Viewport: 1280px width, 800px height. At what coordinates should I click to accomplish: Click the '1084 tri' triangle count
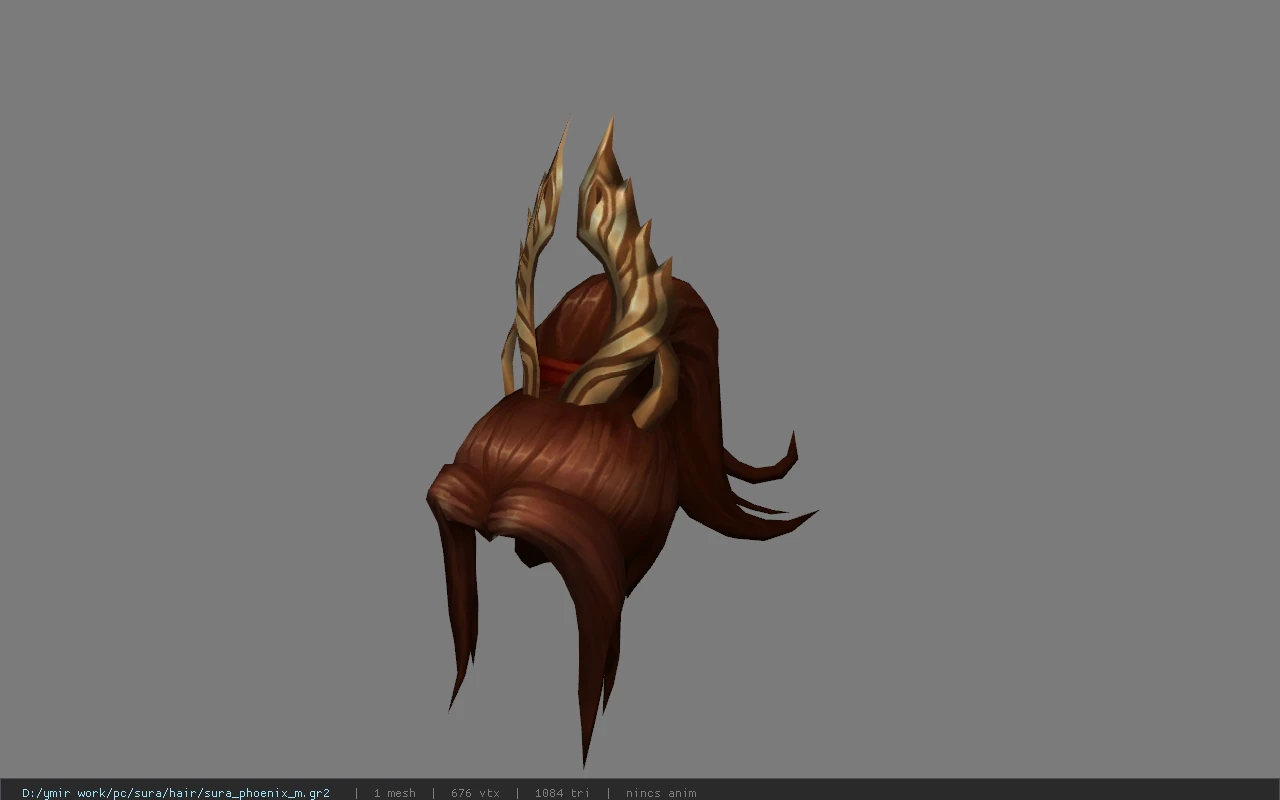coord(562,793)
